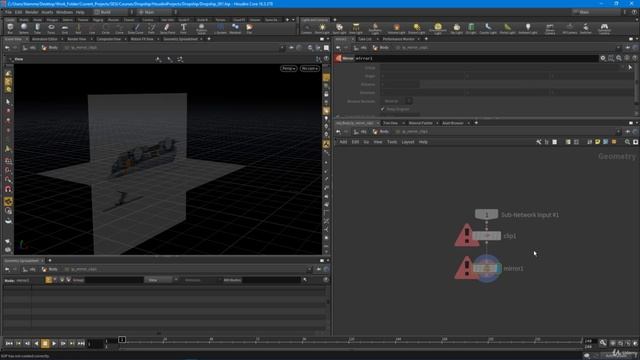
Task: Add a Caustic Light from shelf
Action: click(488, 28)
